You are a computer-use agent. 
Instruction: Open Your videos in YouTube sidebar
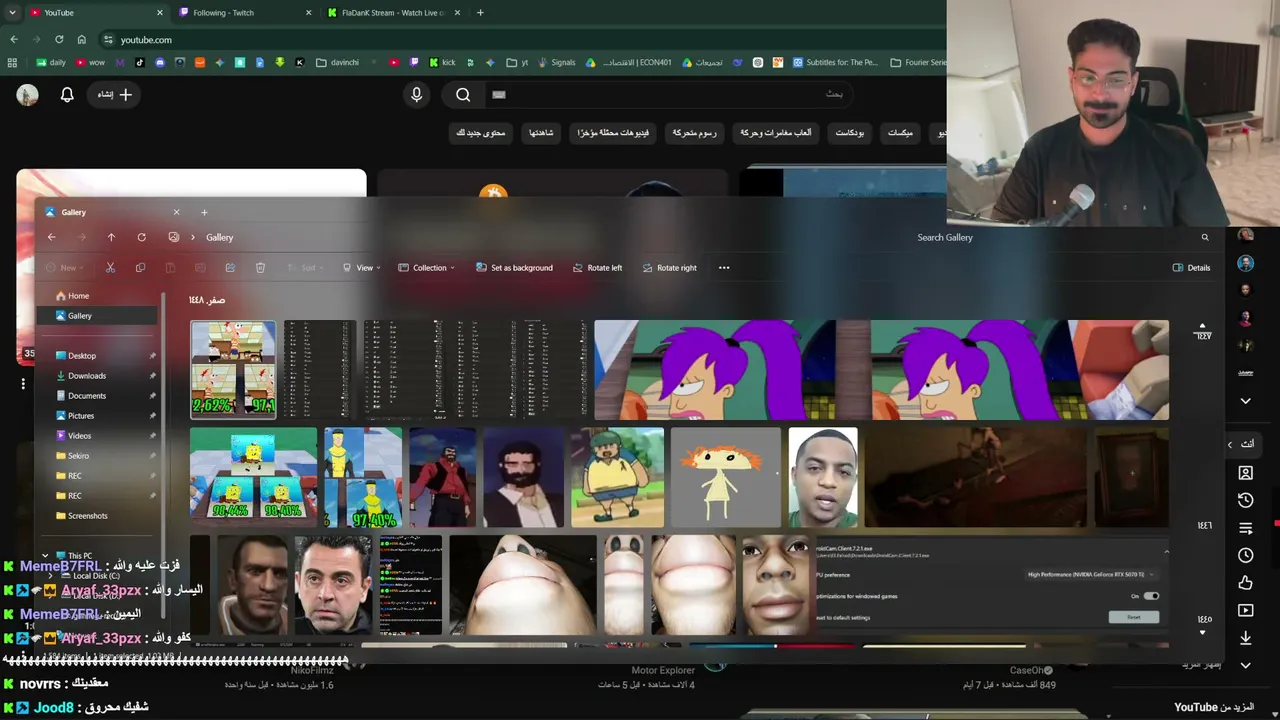click(1245, 610)
